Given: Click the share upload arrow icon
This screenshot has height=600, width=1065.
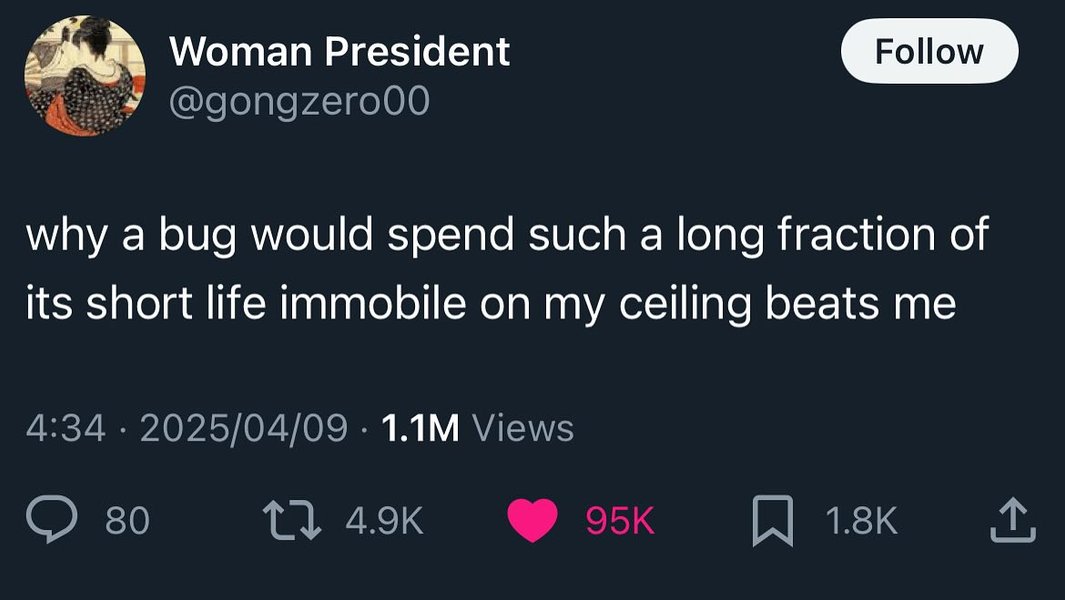Looking at the screenshot, I should click(x=1012, y=520).
